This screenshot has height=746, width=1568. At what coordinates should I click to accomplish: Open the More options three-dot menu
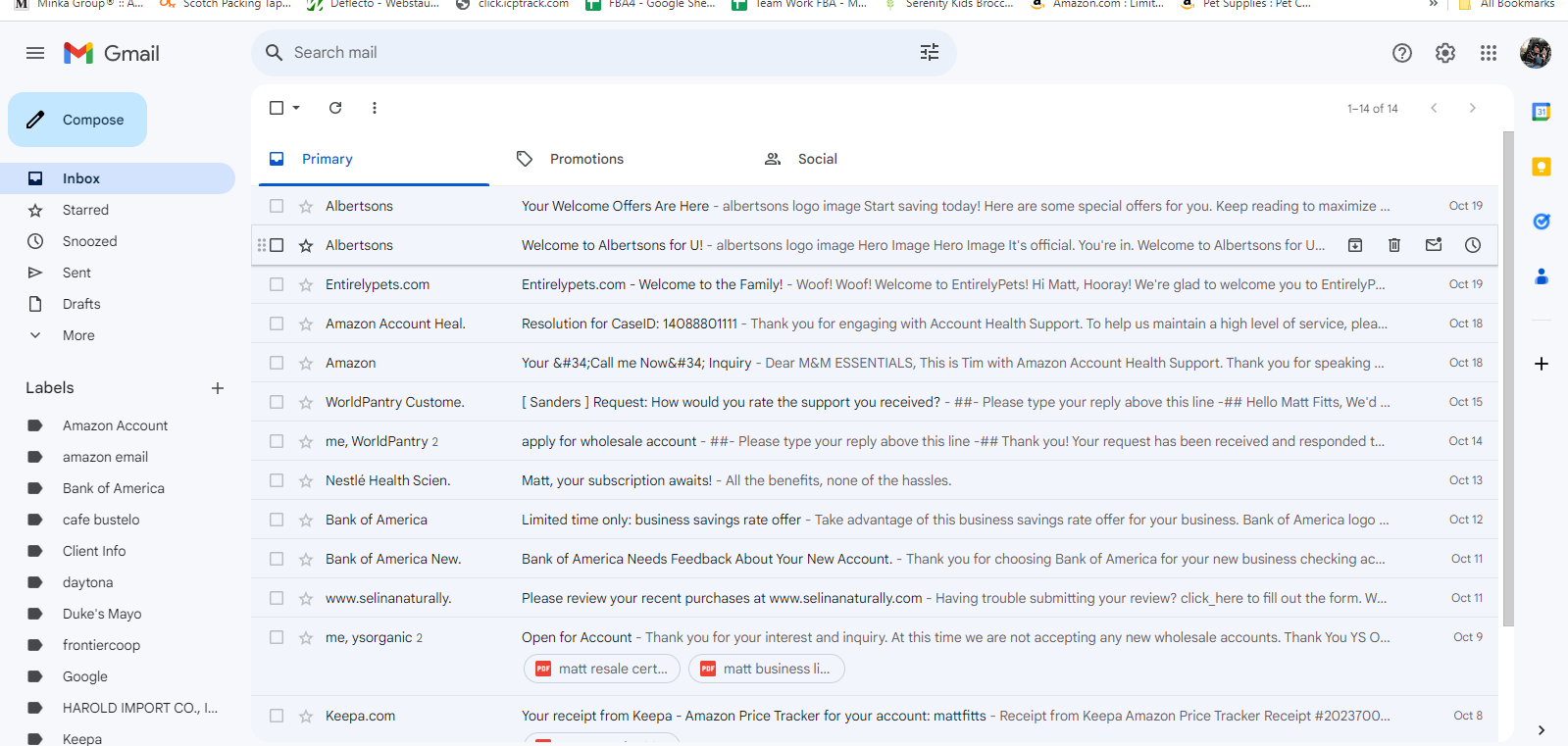375,108
